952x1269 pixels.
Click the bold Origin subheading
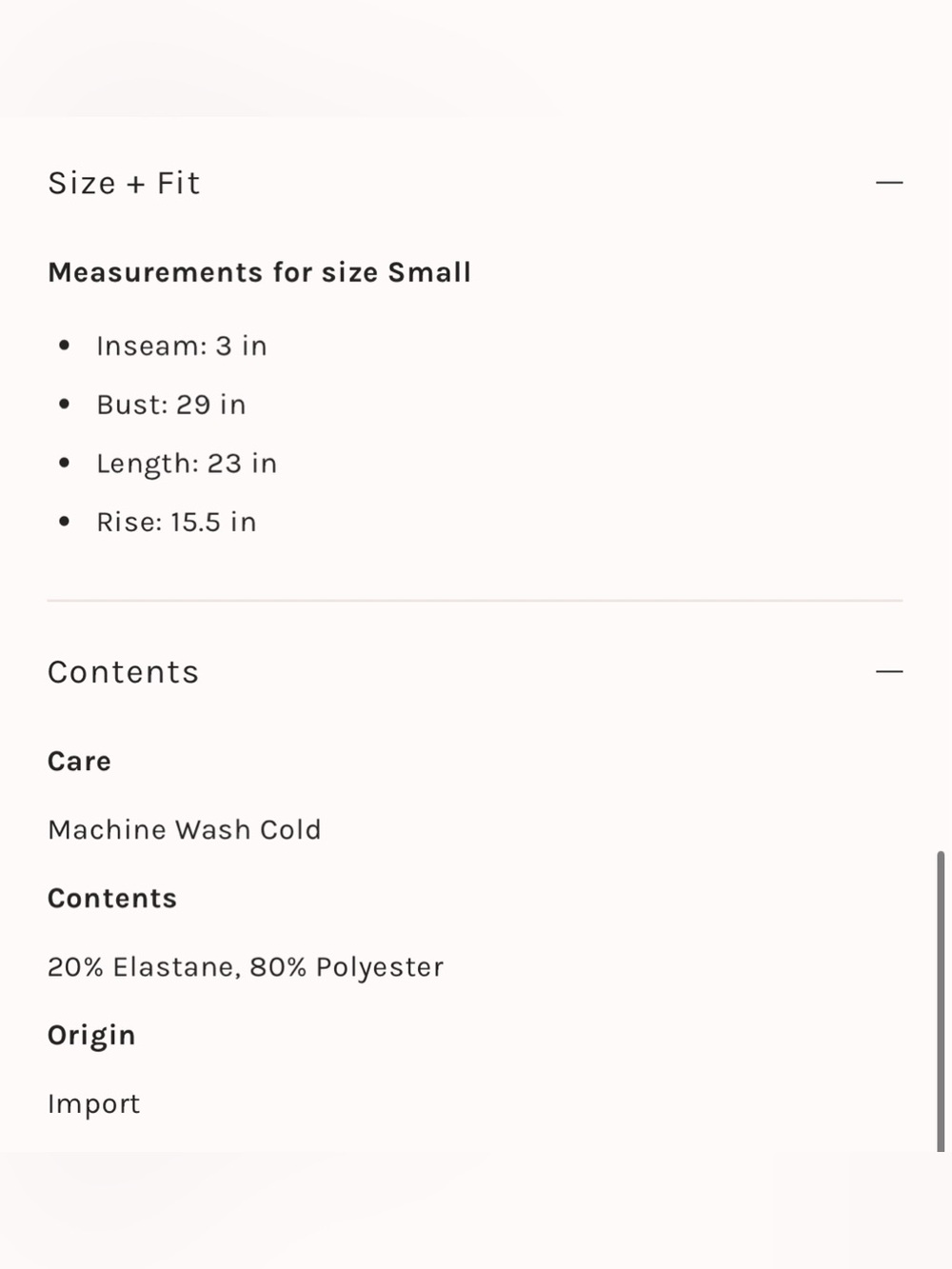[x=91, y=1036]
